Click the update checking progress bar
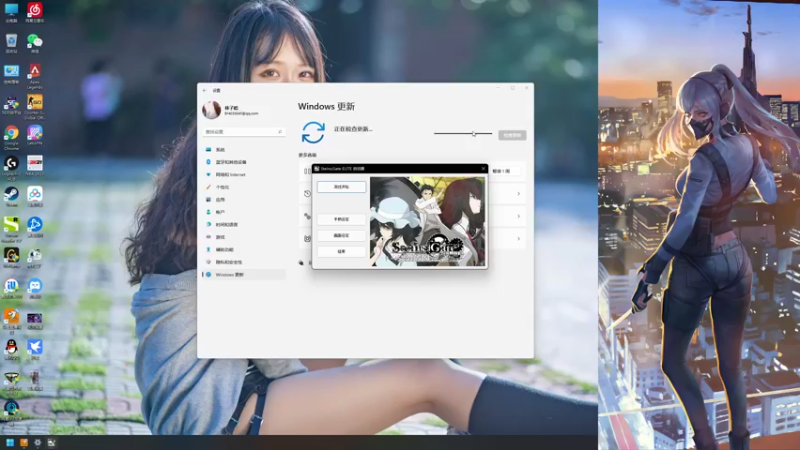Image resolution: width=800 pixels, height=450 pixels. click(x=463, y=134)
